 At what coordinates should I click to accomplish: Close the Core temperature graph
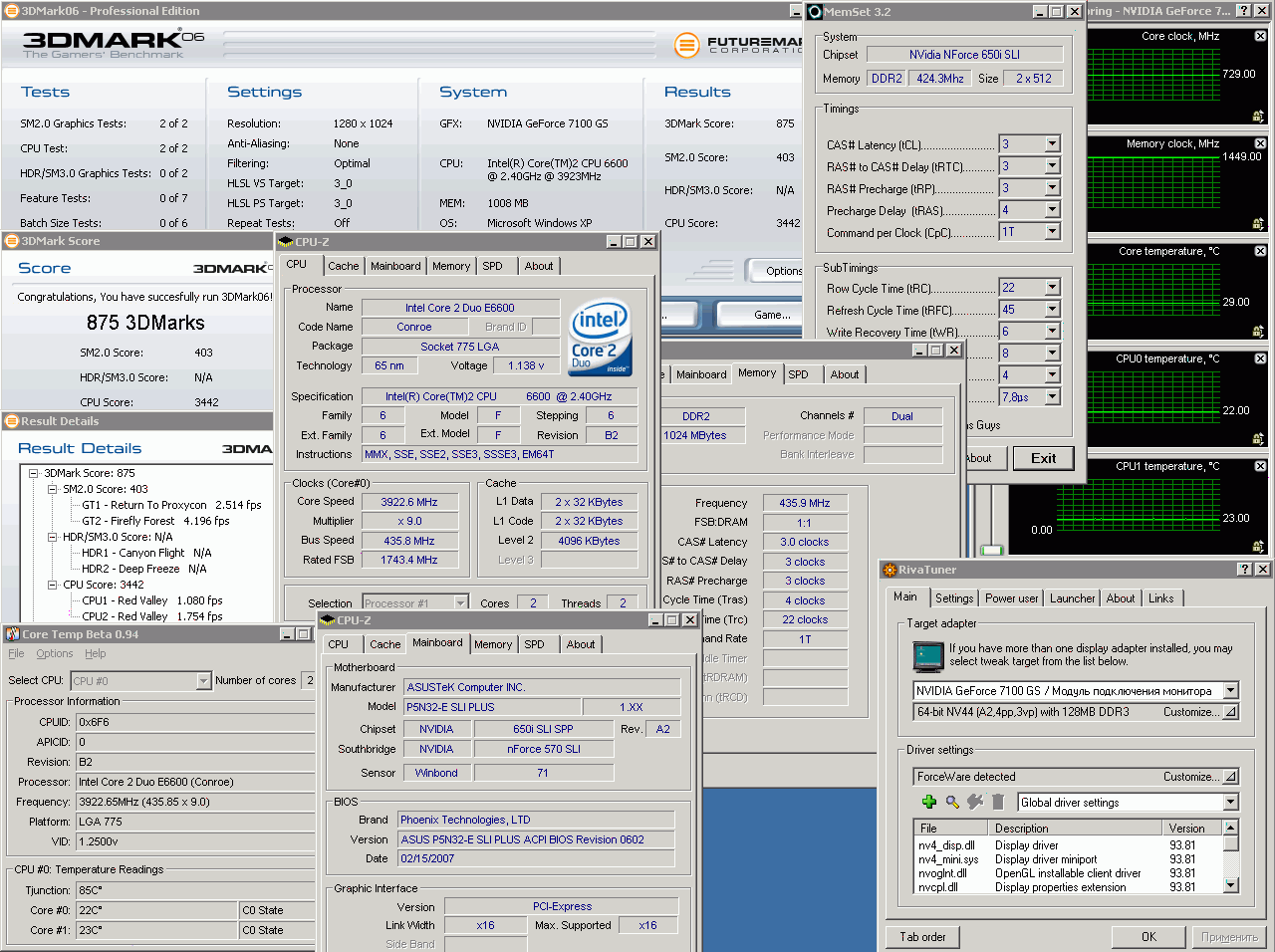pyautogui.click(x=1260, y=251)
